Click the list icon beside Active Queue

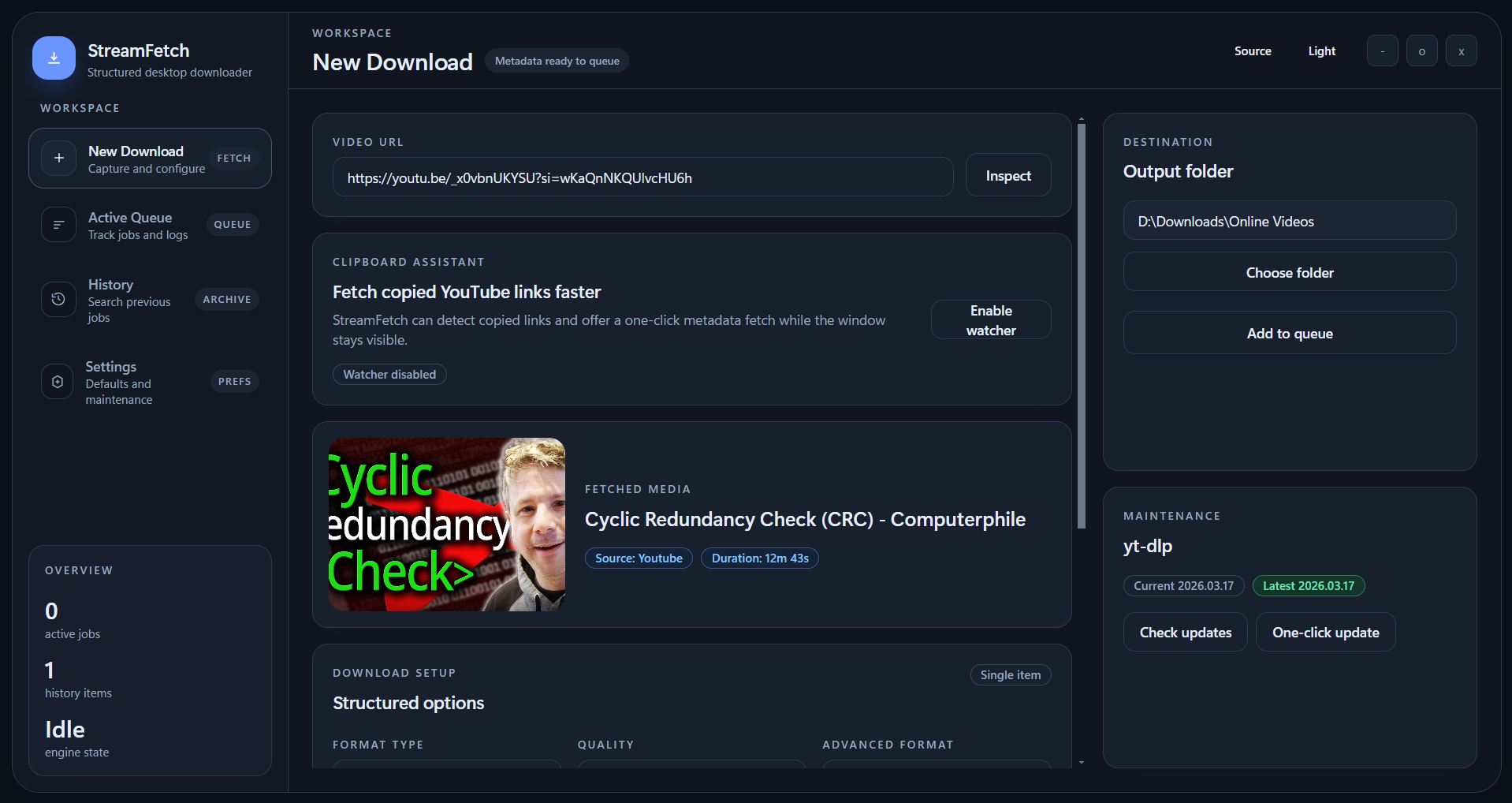coord(59,225)
